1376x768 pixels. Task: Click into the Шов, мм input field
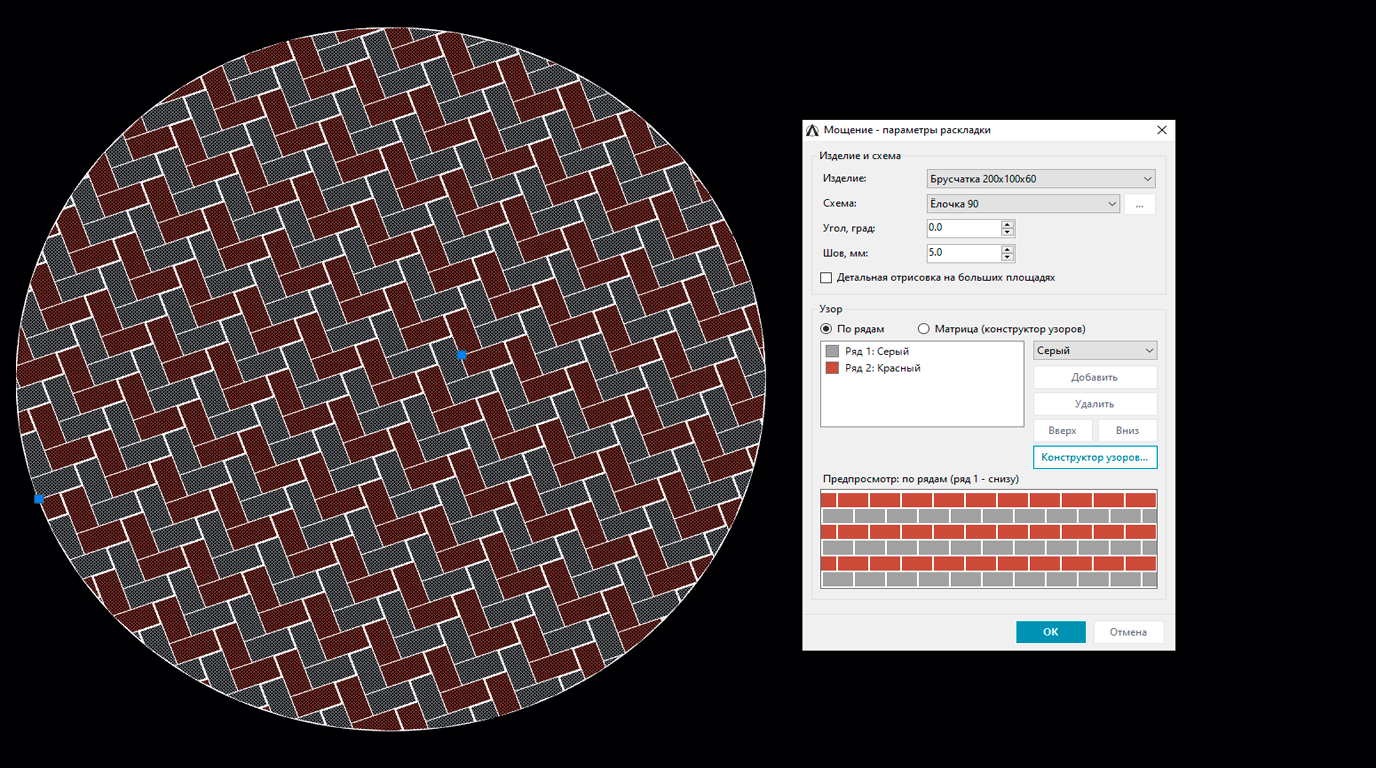[x=963, y=253]
